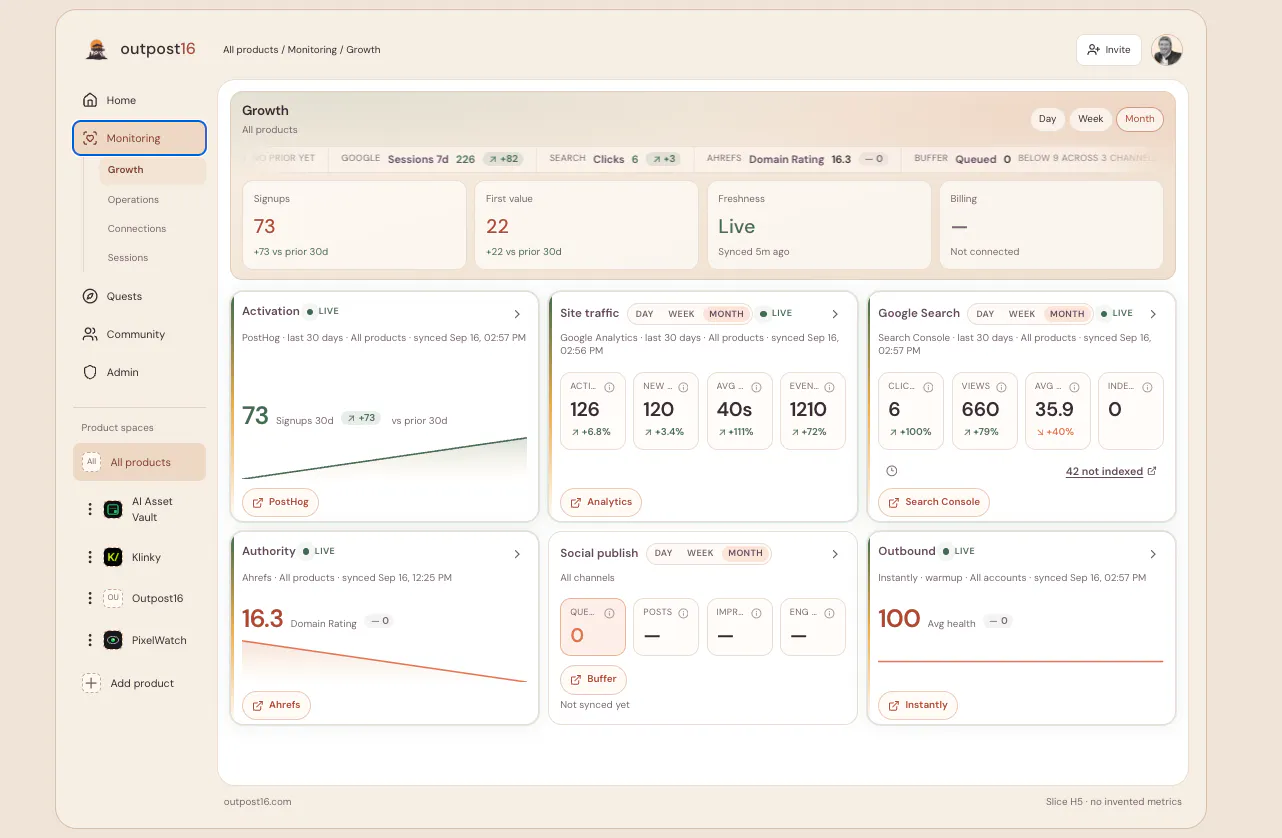Viewport: 1282px width, 838px height.
Task: Open the Instantly external link button
Action: [918, 705]
